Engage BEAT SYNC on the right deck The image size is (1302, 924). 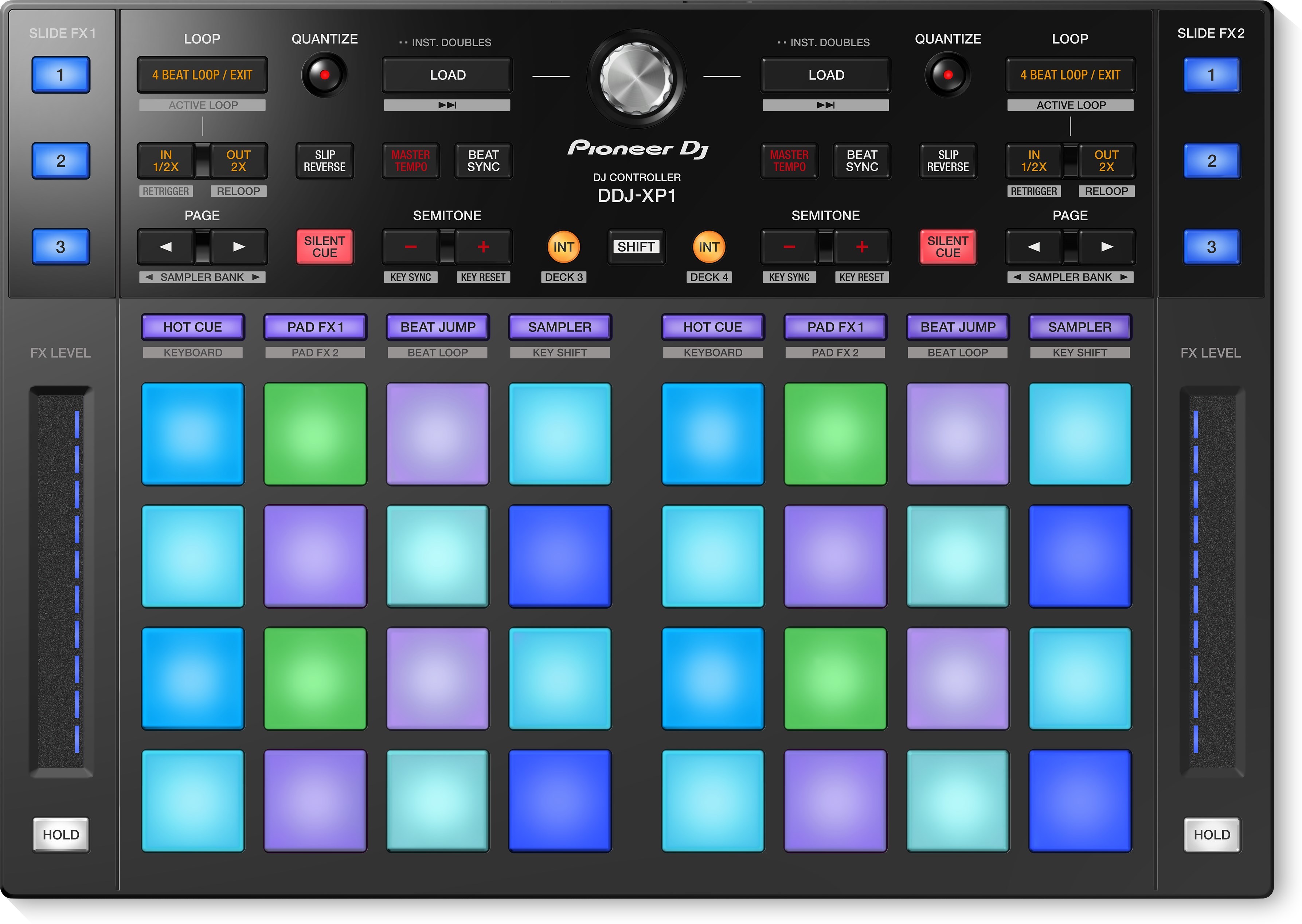pyautogui.click(x=862, y=161)
